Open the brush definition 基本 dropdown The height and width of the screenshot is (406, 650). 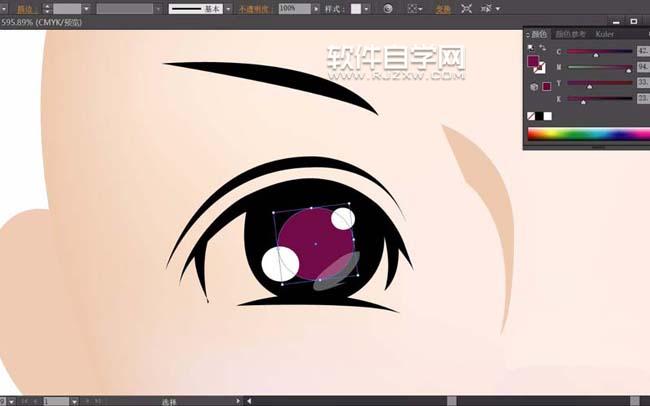pos(228,9)
